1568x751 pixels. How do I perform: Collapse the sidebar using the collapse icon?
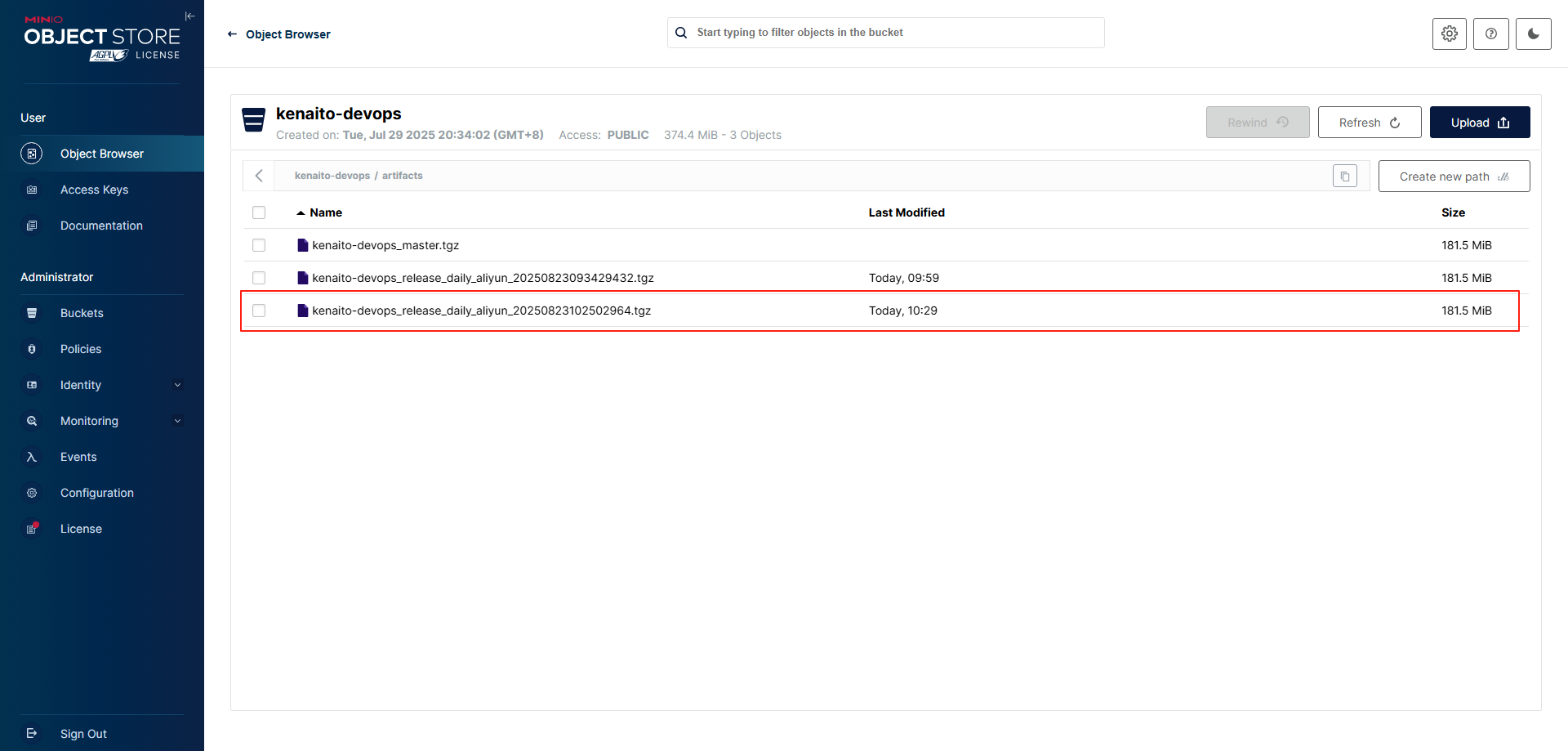189,16
